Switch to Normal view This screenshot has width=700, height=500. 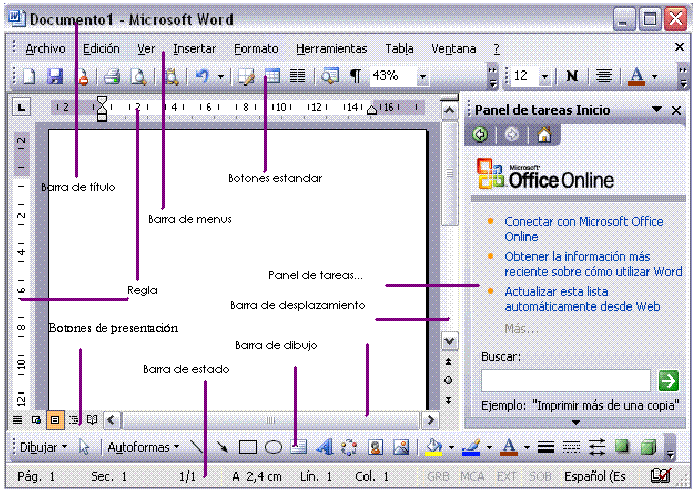17,420
